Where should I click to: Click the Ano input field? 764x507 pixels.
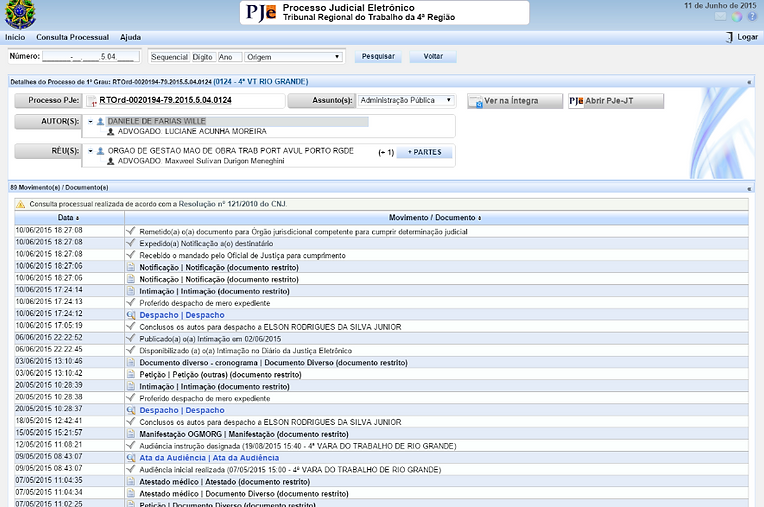coord(230,57)
